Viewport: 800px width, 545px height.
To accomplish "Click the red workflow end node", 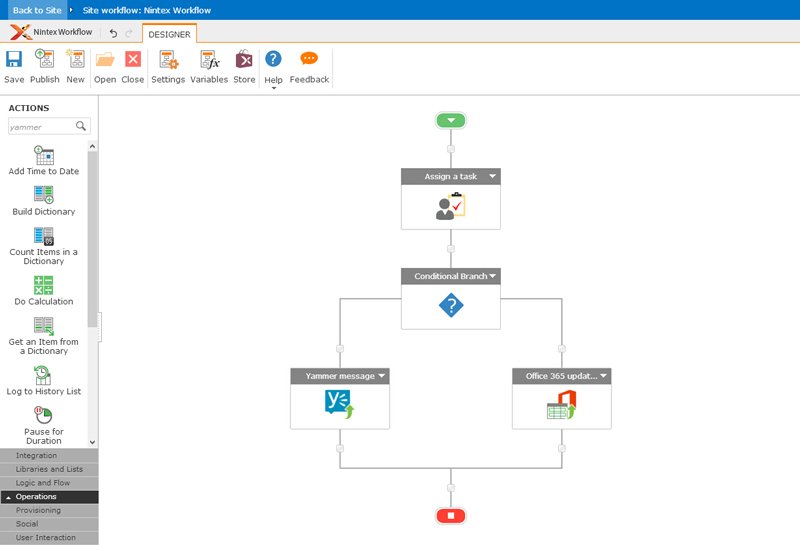I will tap(451, 515).
